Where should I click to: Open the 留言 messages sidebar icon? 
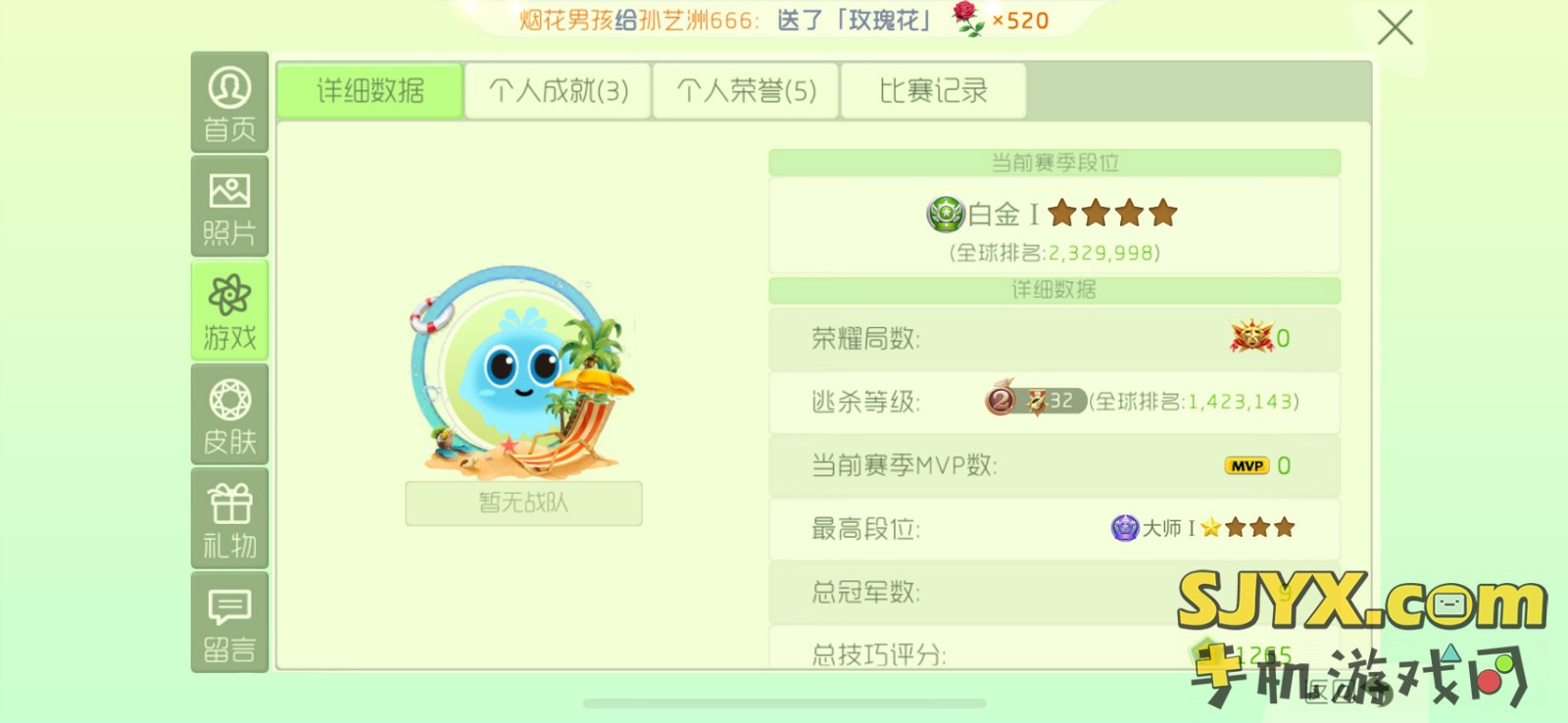coord(229,622)
